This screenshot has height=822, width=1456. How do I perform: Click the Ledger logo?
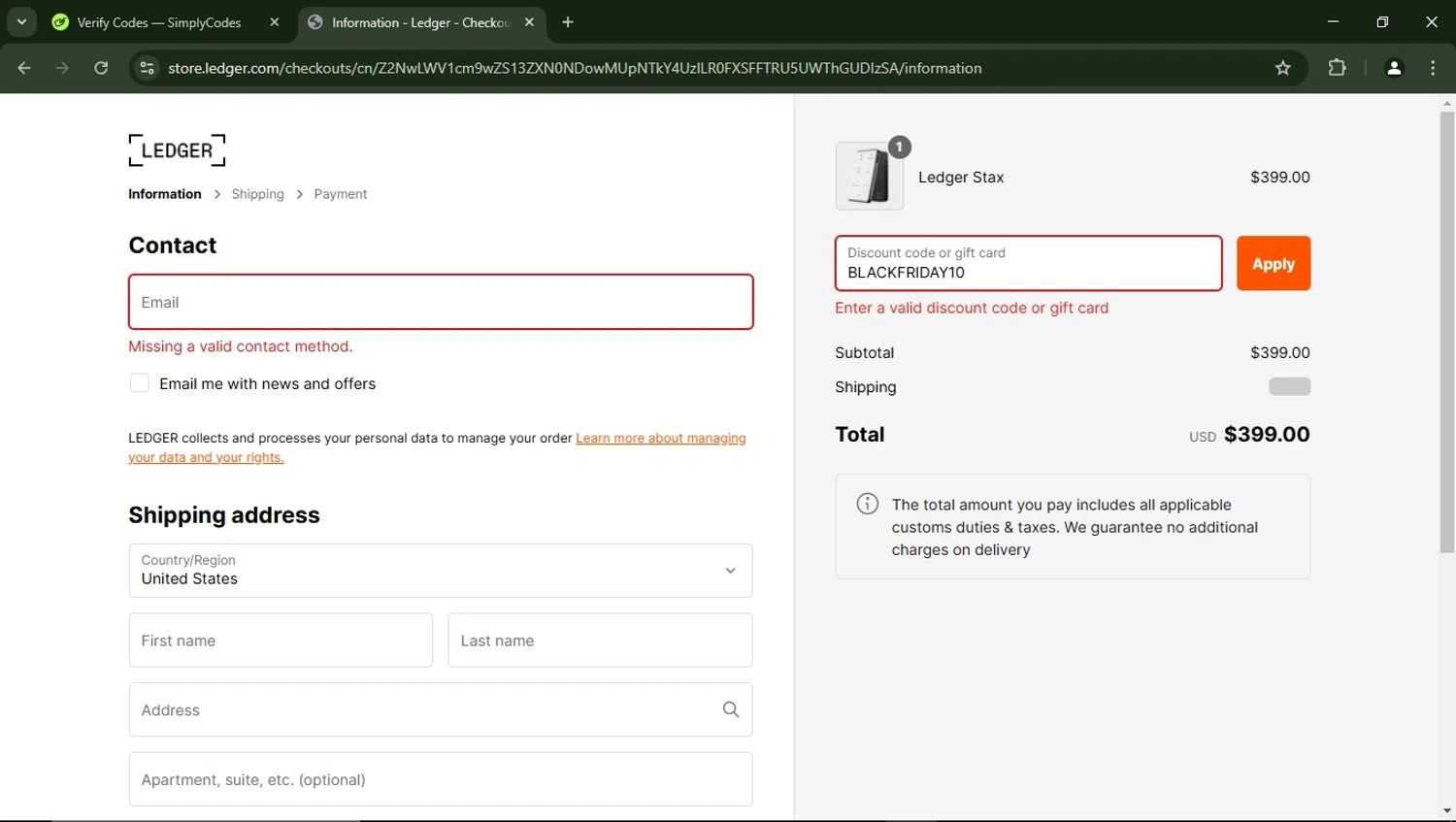pyautogui.click(x=177, y=150)
